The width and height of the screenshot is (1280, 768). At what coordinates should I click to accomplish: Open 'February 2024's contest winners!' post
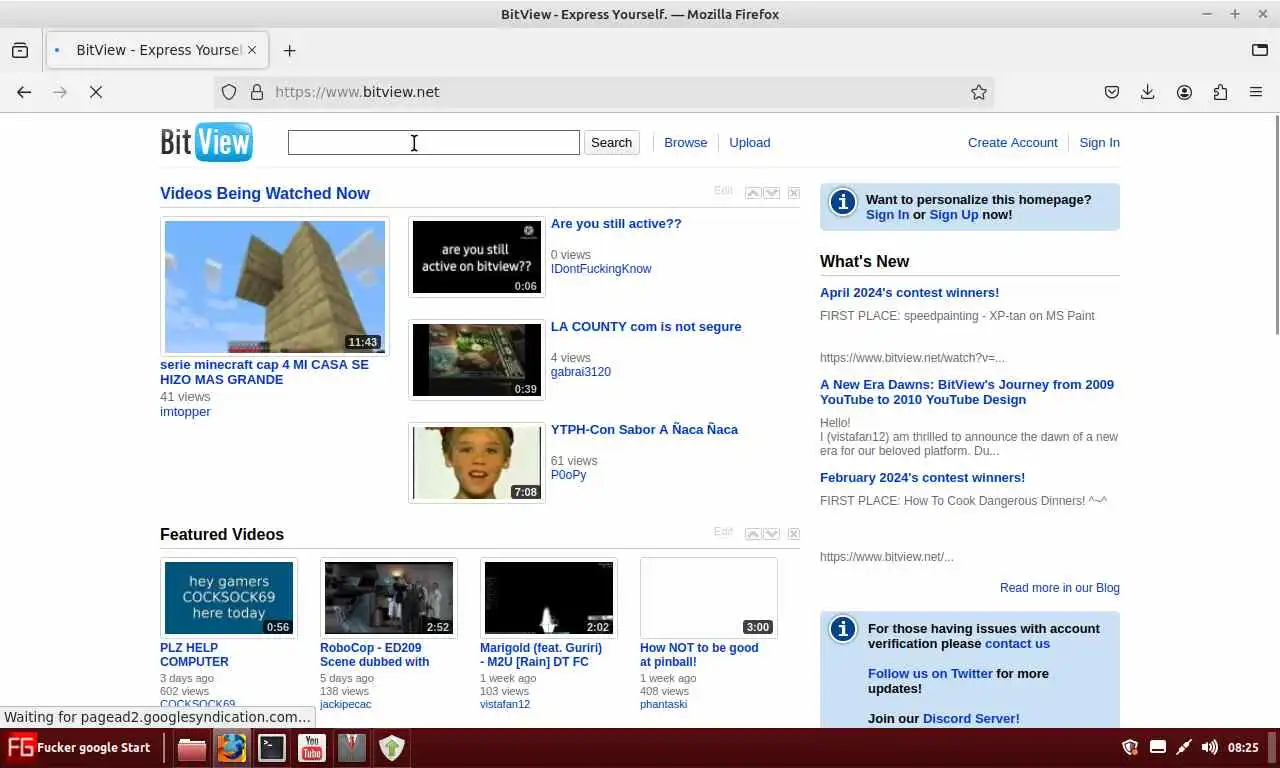[x=922, y=478]
